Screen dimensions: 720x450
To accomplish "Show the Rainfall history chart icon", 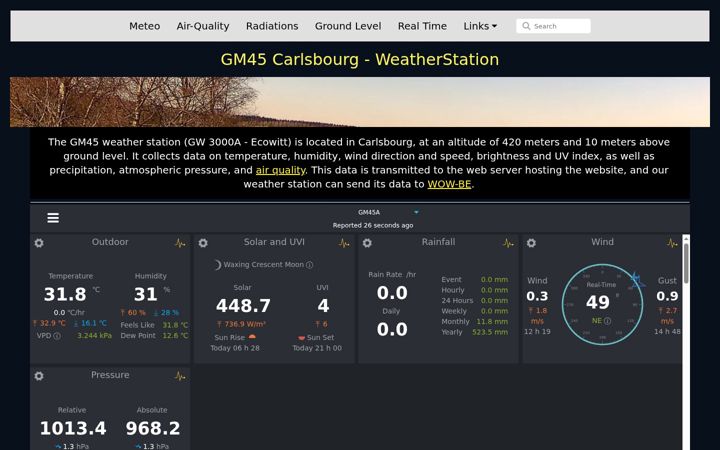I will point(508,243).
